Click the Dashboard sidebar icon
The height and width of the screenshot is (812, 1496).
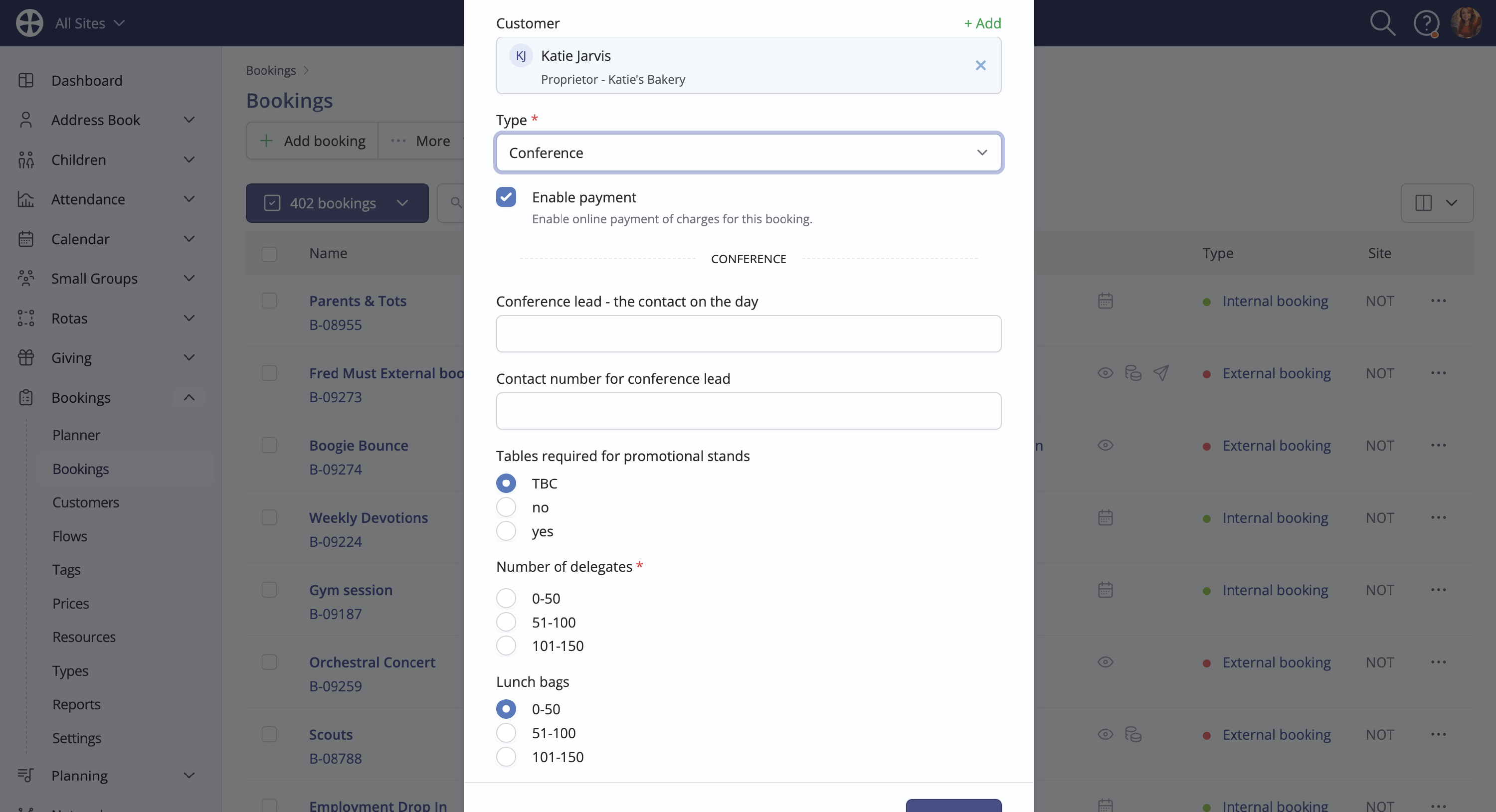(26, 80)
